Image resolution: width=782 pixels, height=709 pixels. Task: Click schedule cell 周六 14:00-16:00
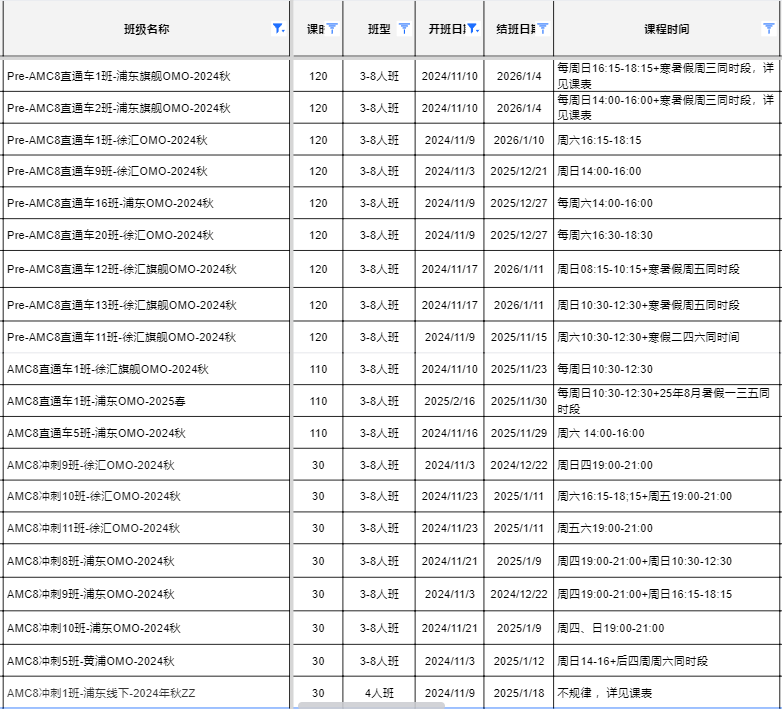click(x=667, y=433)
